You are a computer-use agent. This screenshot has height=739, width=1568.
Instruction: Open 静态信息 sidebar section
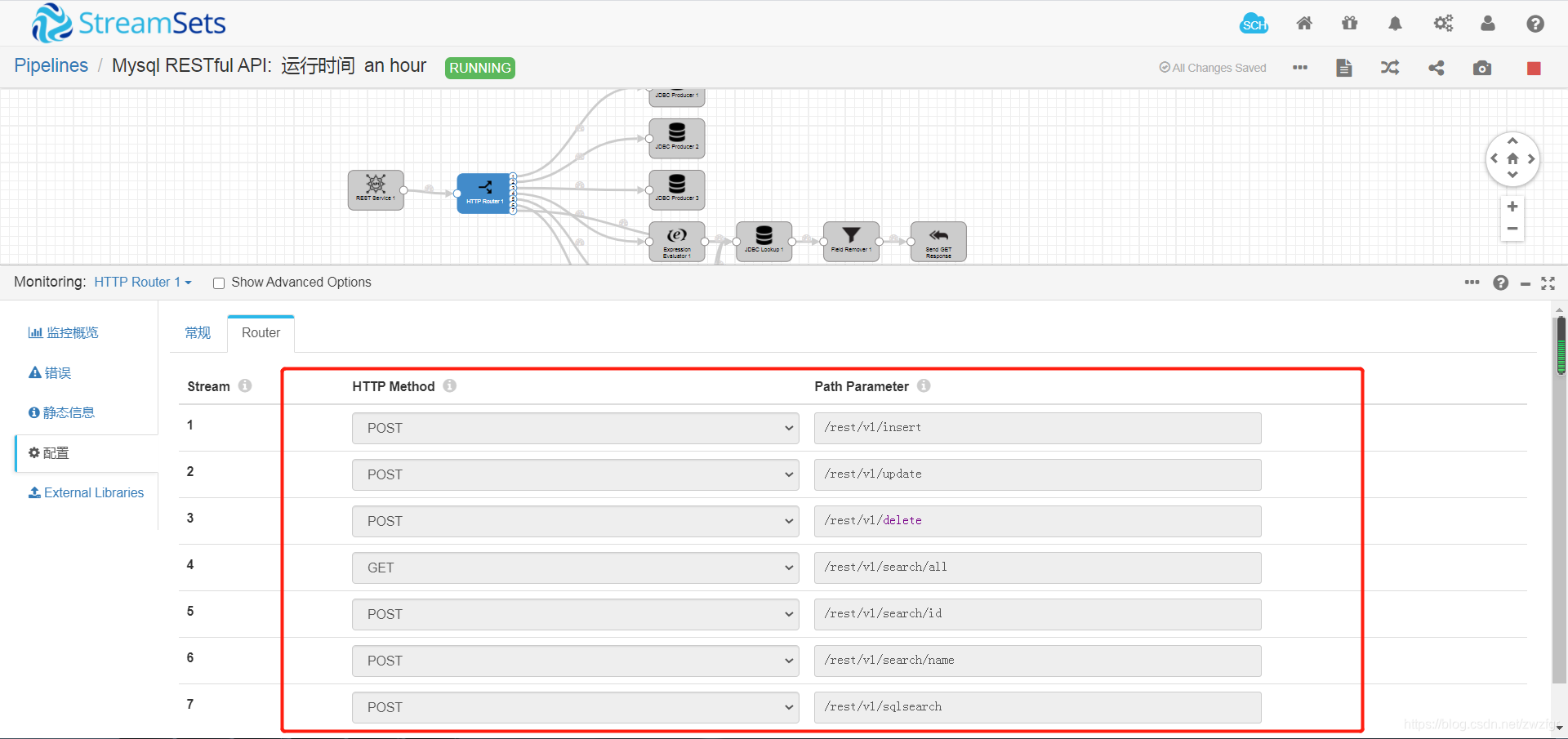62,412
